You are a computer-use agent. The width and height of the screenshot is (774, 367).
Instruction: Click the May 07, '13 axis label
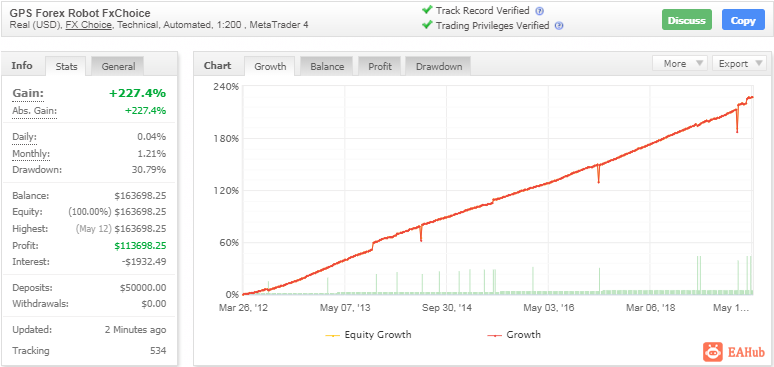345,308
